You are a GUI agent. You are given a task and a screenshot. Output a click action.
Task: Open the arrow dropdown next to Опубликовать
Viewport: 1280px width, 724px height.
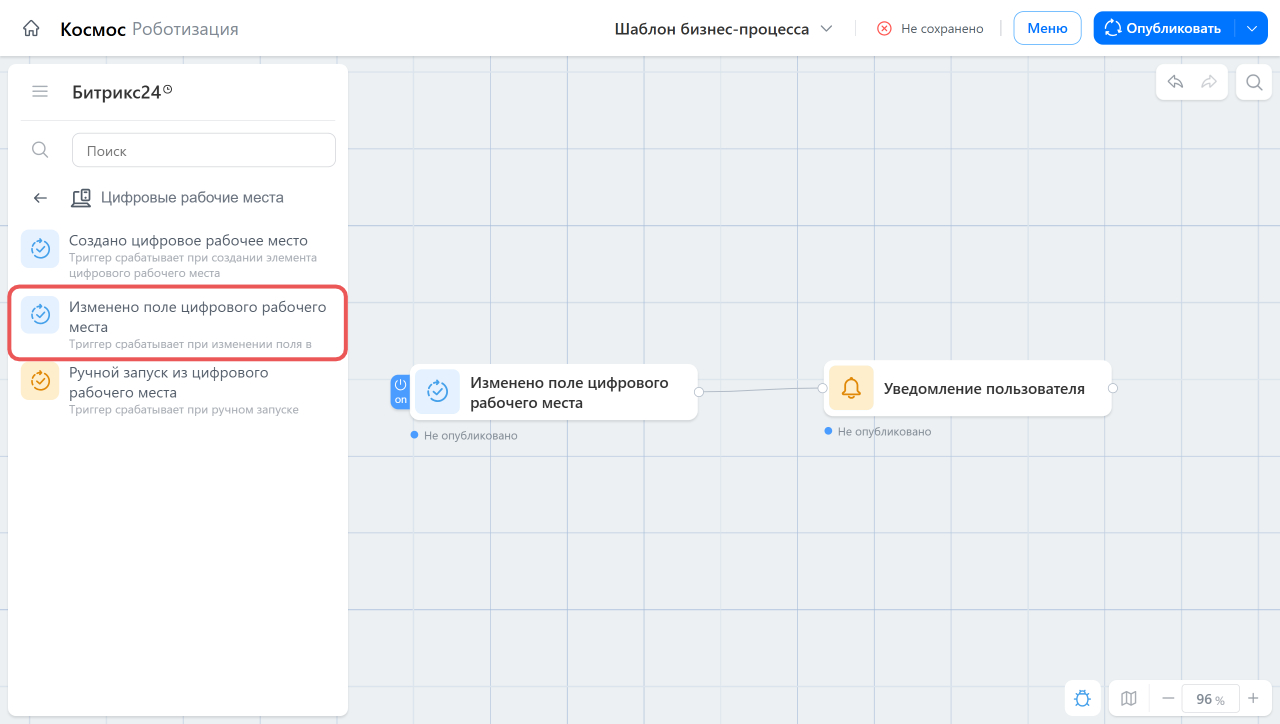tap(1252, 28)
